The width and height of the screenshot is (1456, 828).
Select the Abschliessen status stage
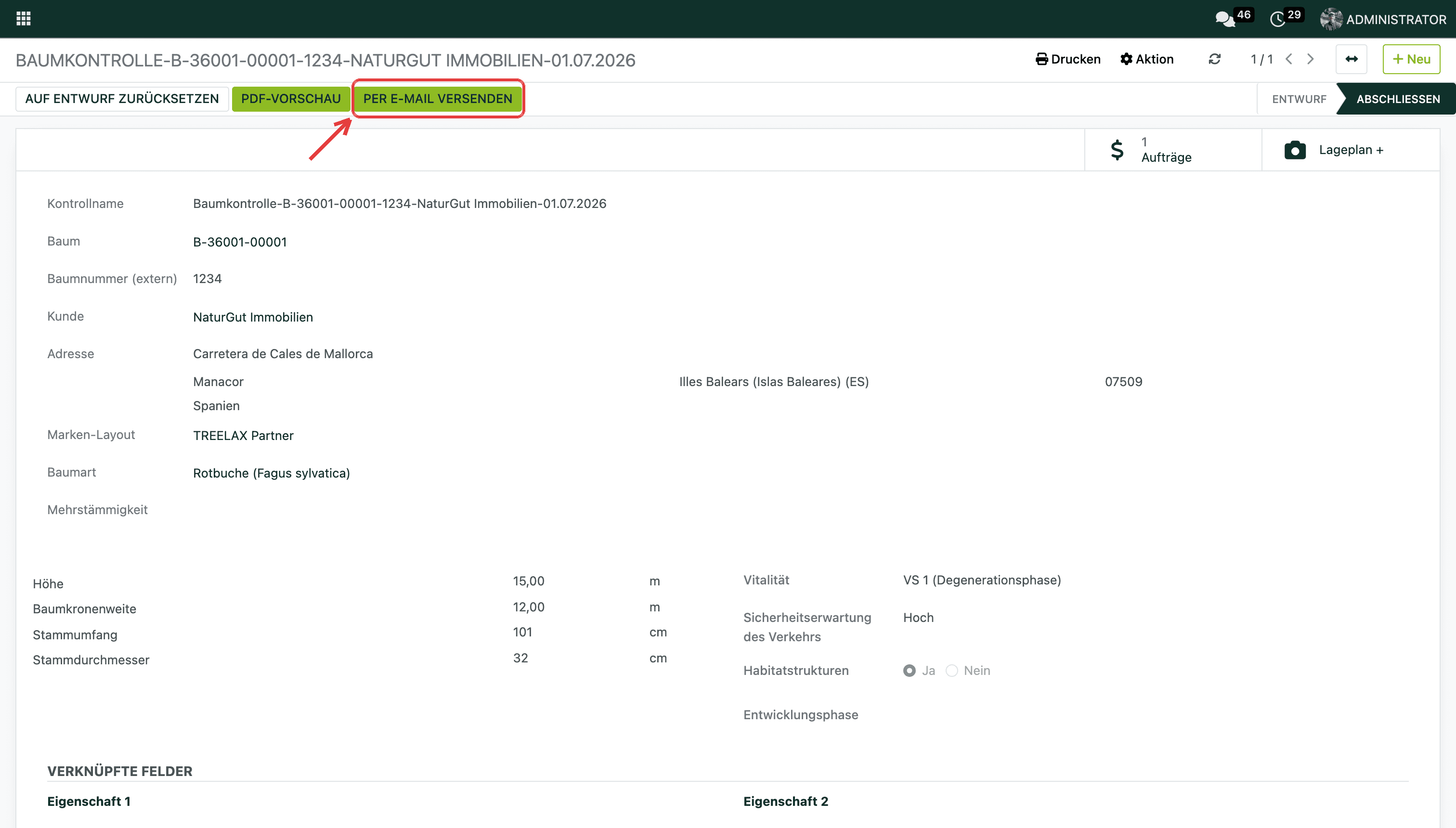pos(1398,99)
